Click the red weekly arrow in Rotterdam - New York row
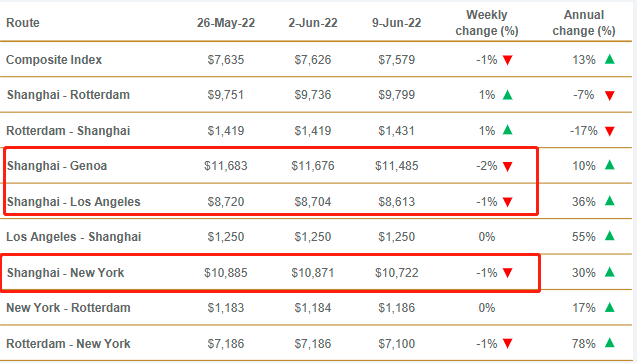Screen dimensions: 637x363 tap(507, 344)
